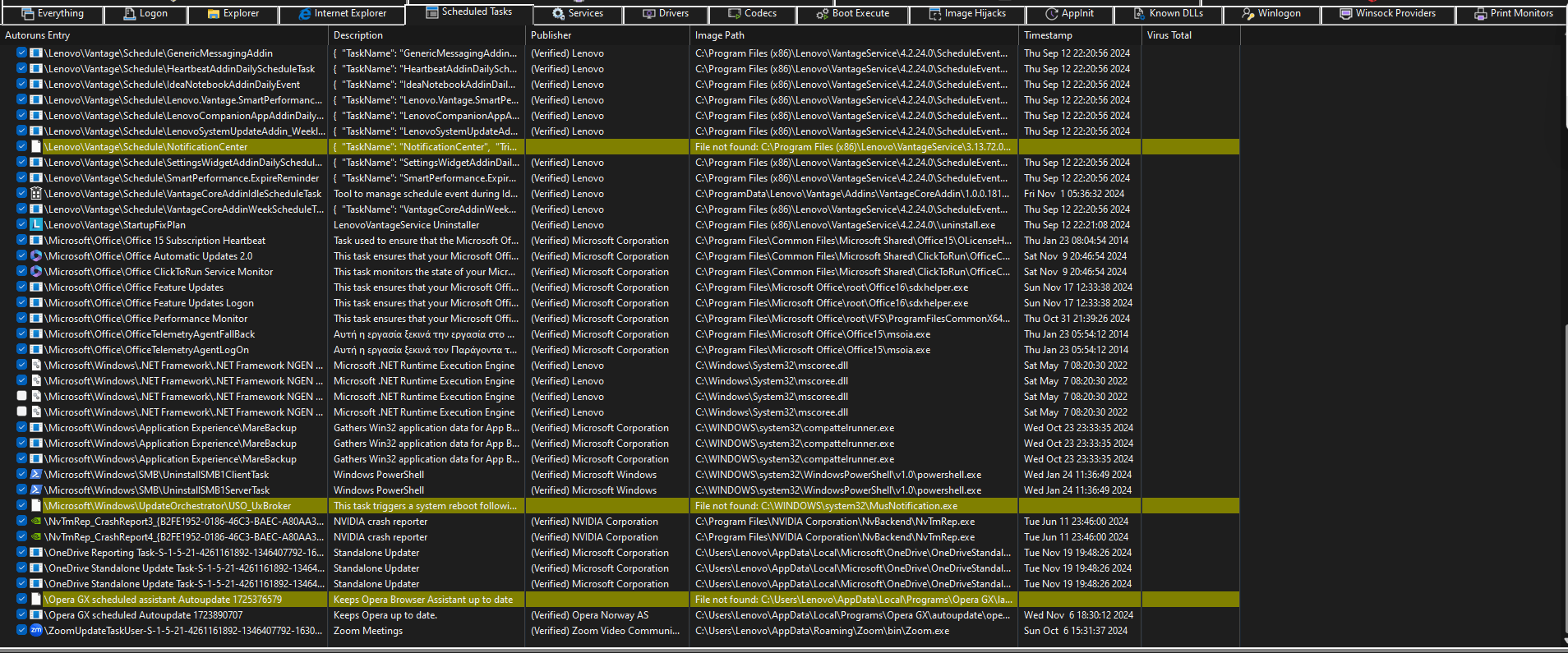Click the Lenovo icon on the StartupFixPlan row
The width and height of the screenshot is (1568, 653).
click(x=36, y=225)
